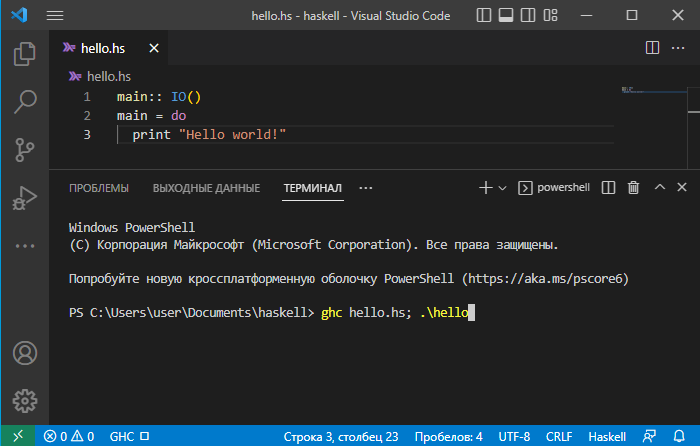Maximize the panel with up chevron
Image resolution: width=700 pixels, height=446 pixels.
pos(660,187)
